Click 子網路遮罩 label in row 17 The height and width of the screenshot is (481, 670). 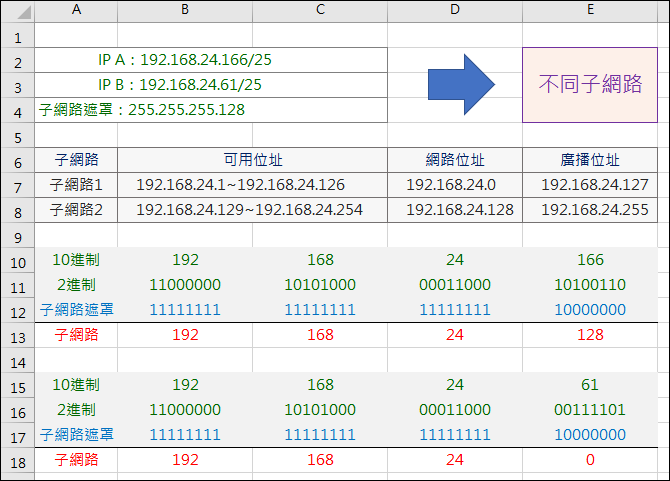tap(76, 435)
